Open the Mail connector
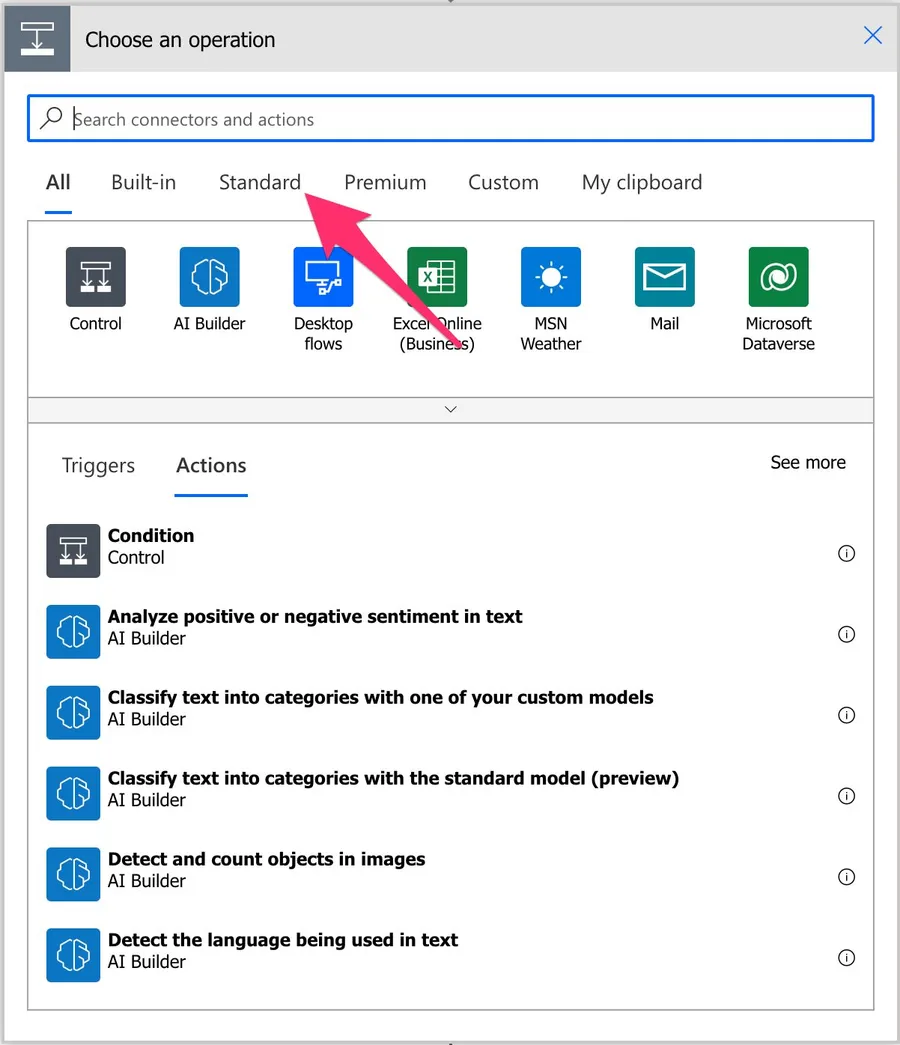 tap(664, 277)
